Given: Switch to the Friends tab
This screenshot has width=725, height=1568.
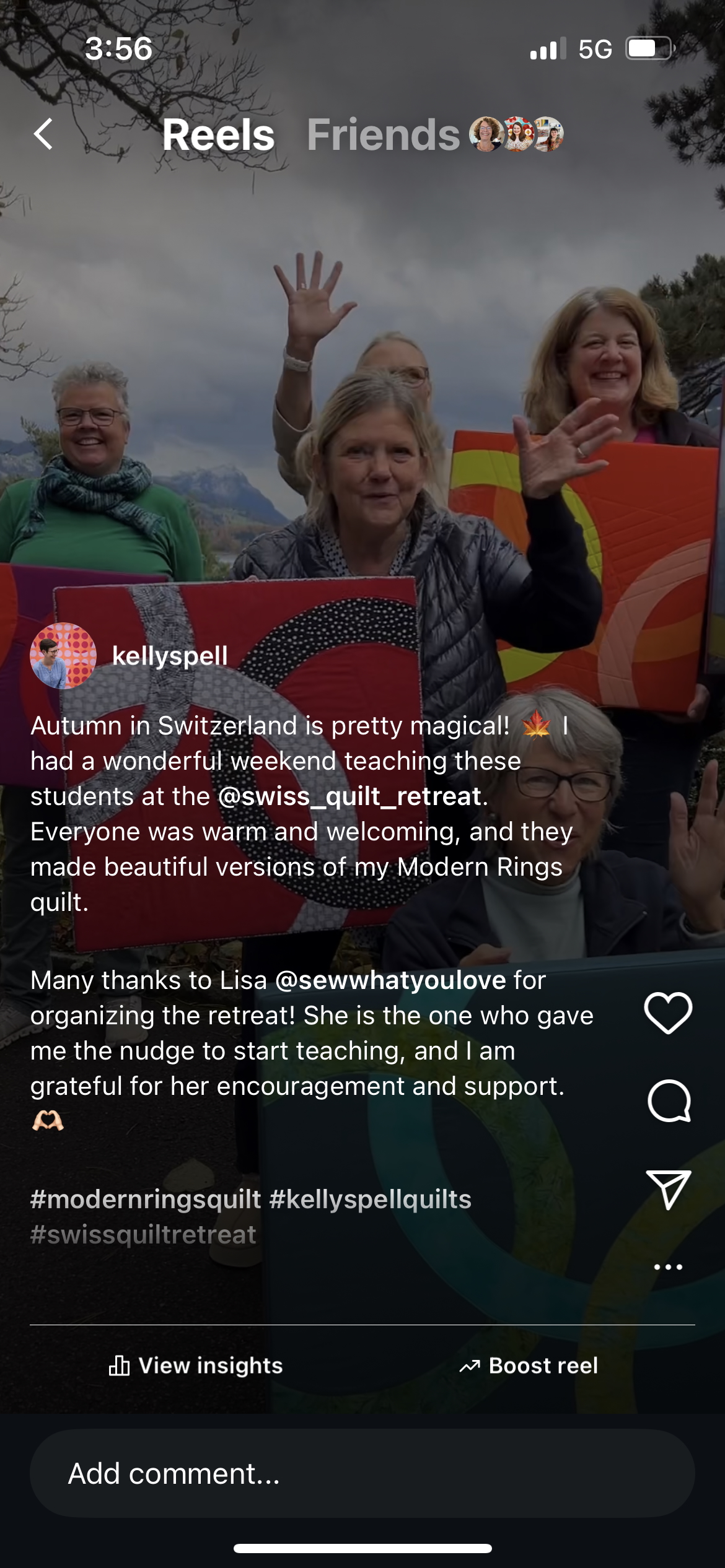Looking at the screenshot, I should click(384, 134).
